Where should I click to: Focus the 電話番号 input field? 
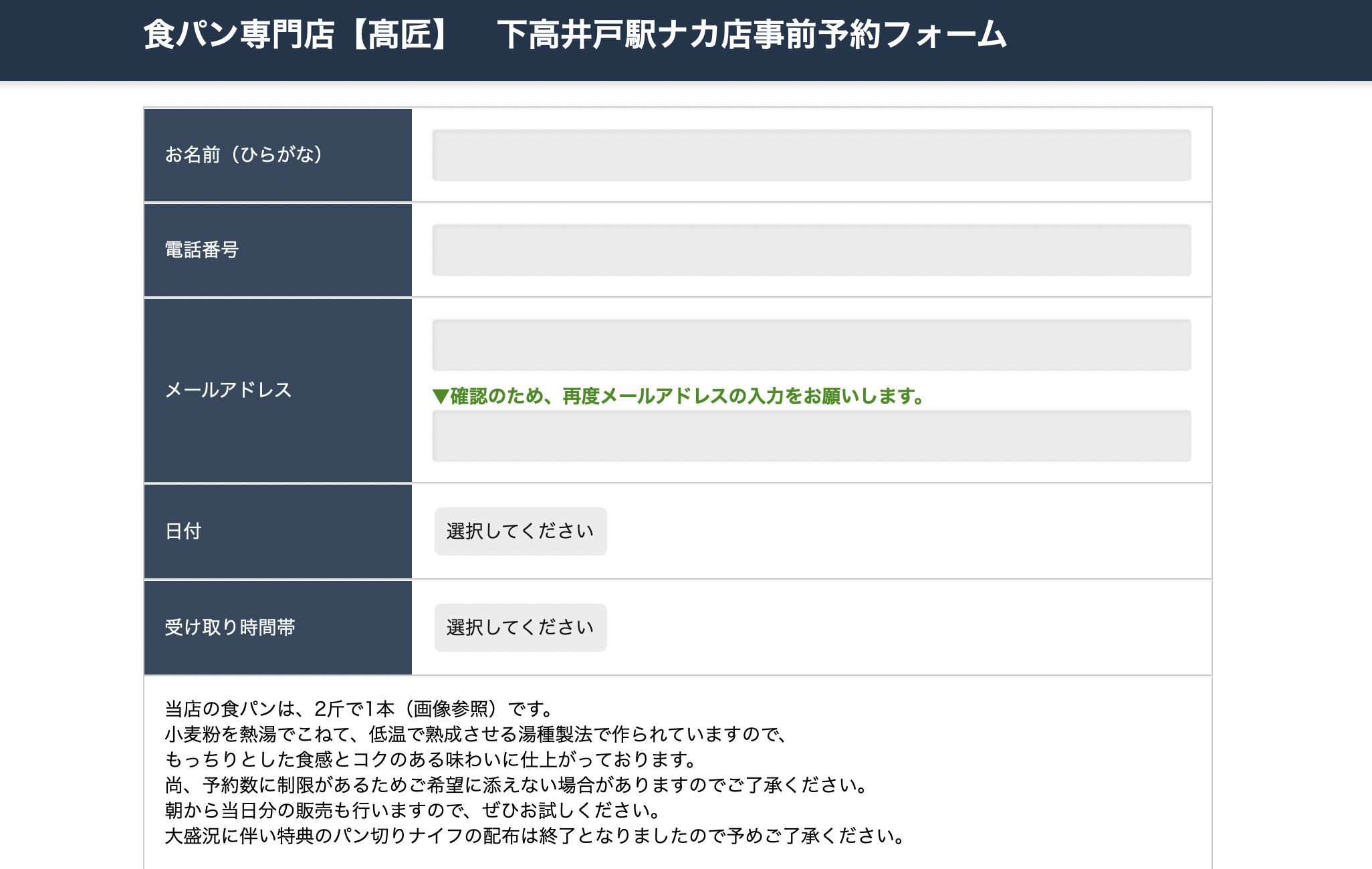click(811, 250)
